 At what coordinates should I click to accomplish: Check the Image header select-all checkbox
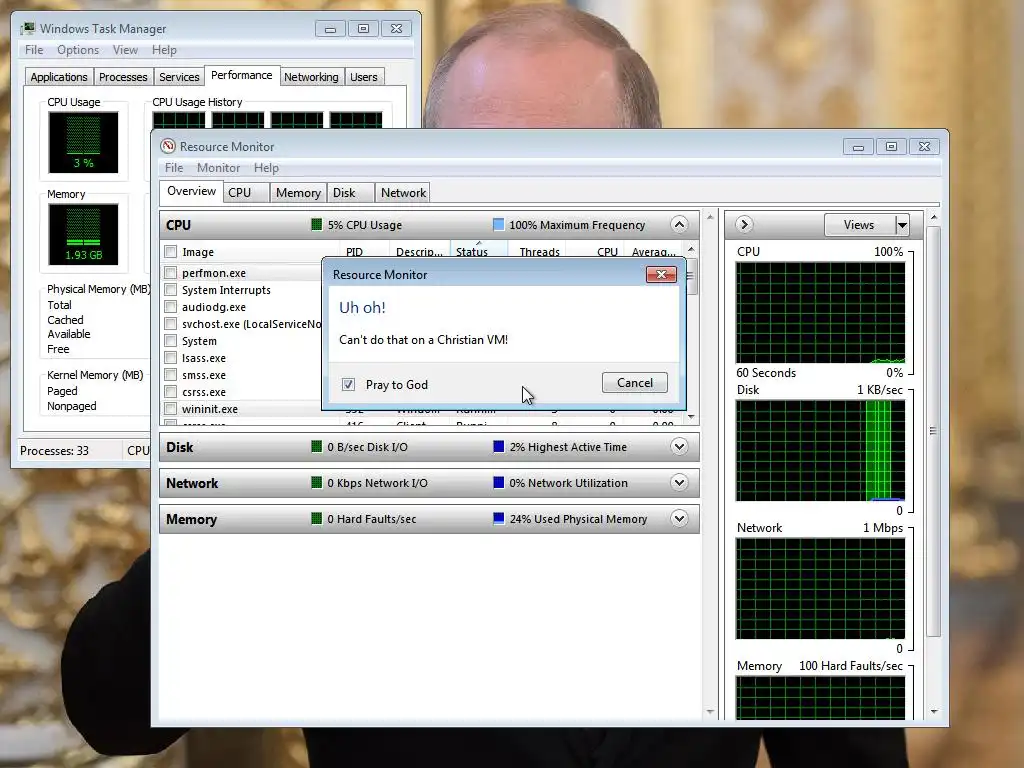(170, 251)
